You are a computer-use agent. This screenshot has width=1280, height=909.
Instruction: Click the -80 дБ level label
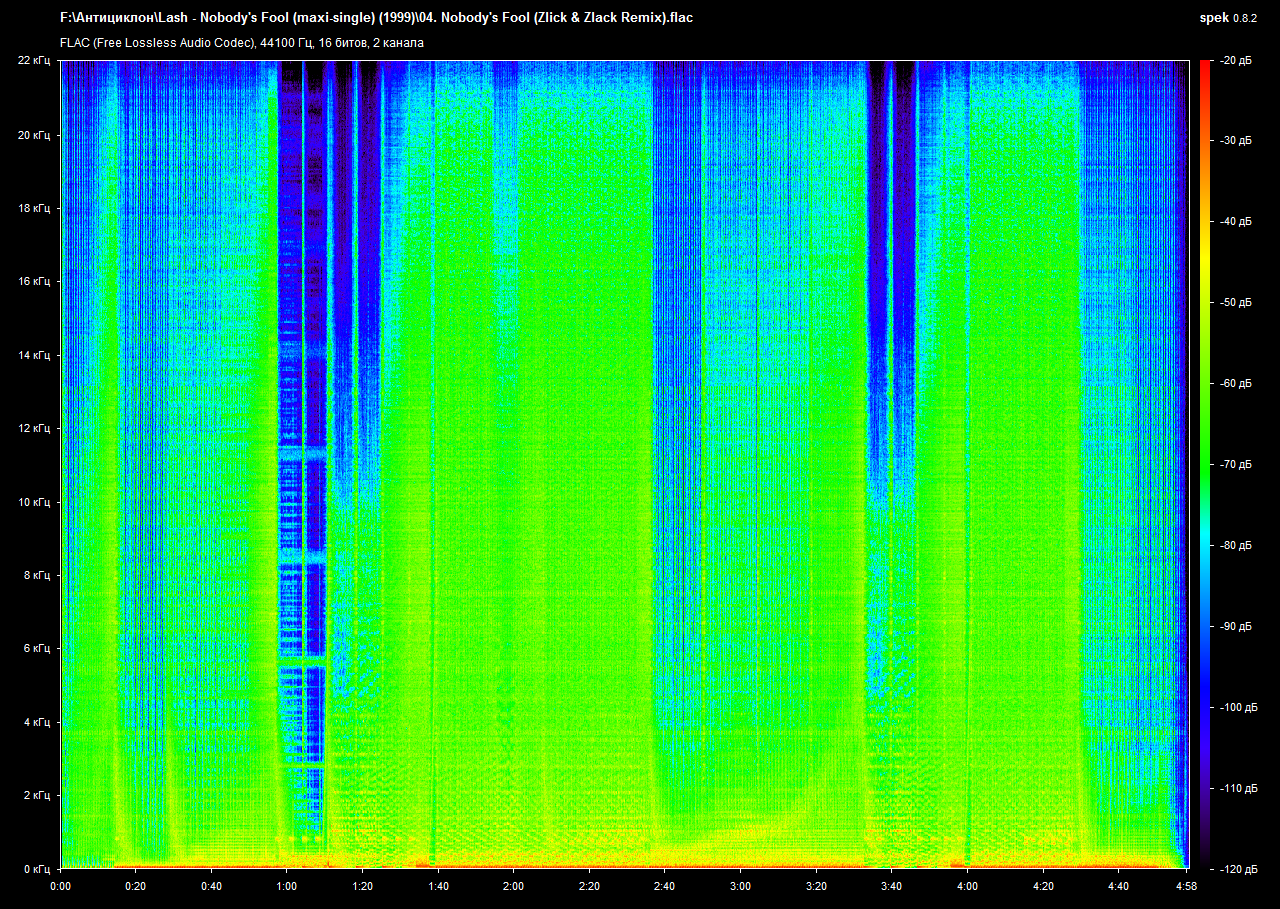(x=1236, y=546)
